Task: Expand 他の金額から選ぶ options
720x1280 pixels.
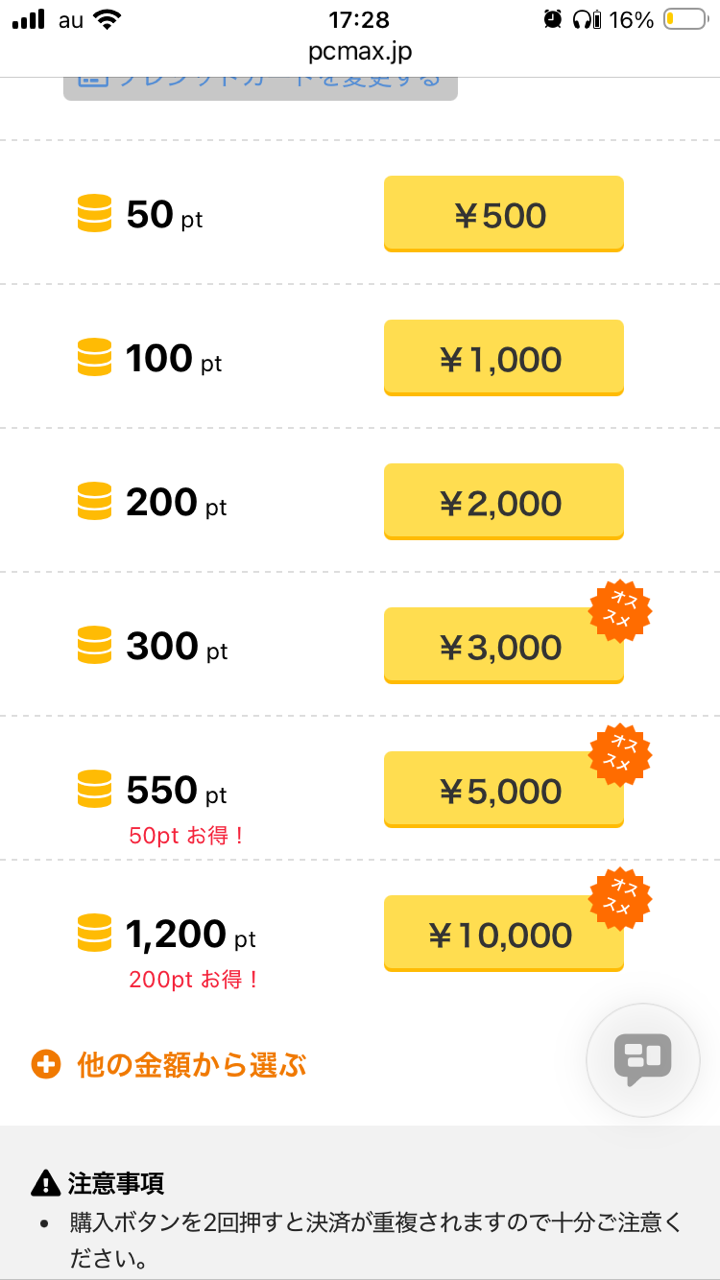Action: [191, 1065]
